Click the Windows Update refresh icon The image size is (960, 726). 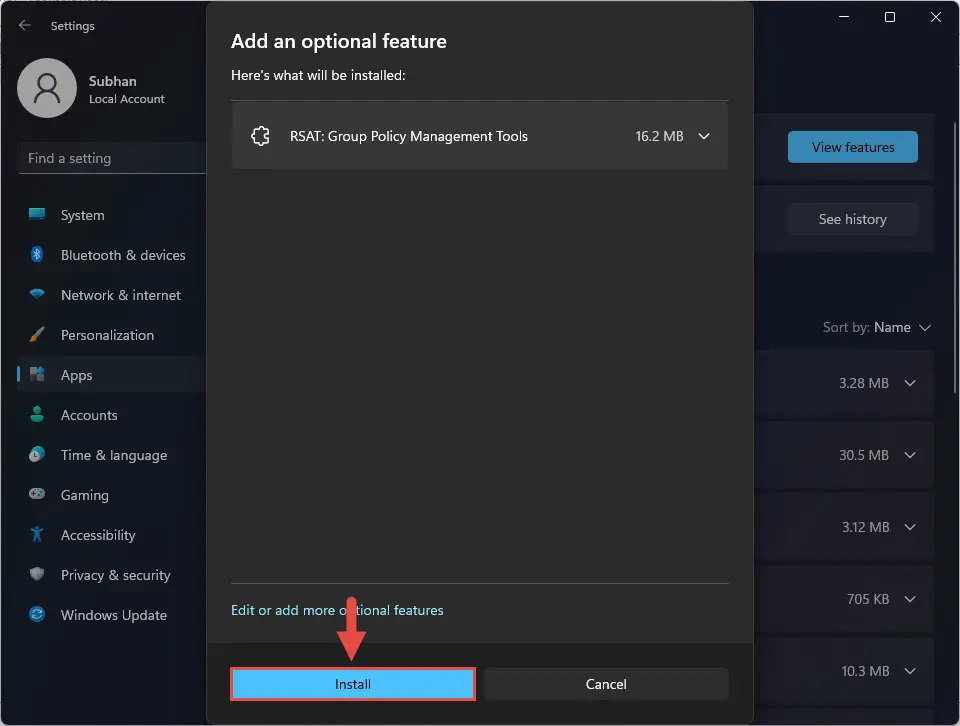[37, 614]
